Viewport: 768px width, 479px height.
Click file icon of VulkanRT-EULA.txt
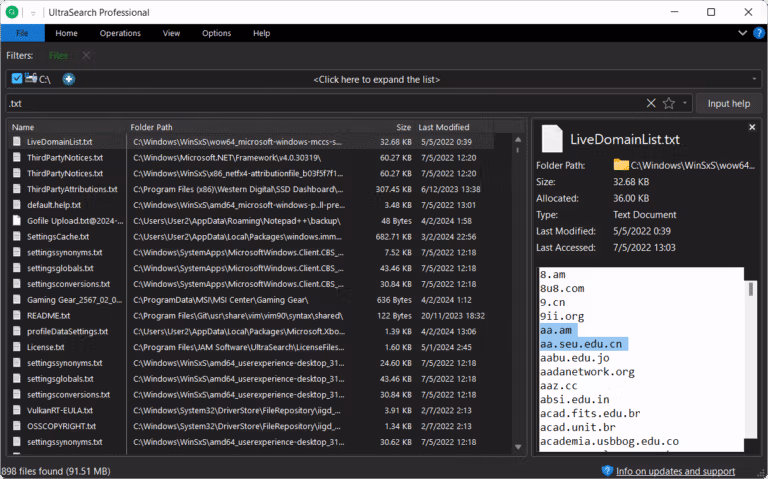click(17, 410)
